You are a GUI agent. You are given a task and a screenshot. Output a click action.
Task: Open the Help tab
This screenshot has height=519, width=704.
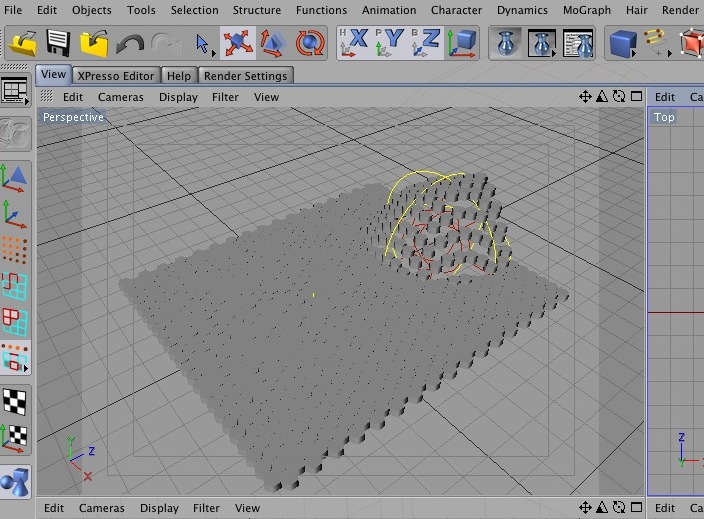tap(179, 76)
